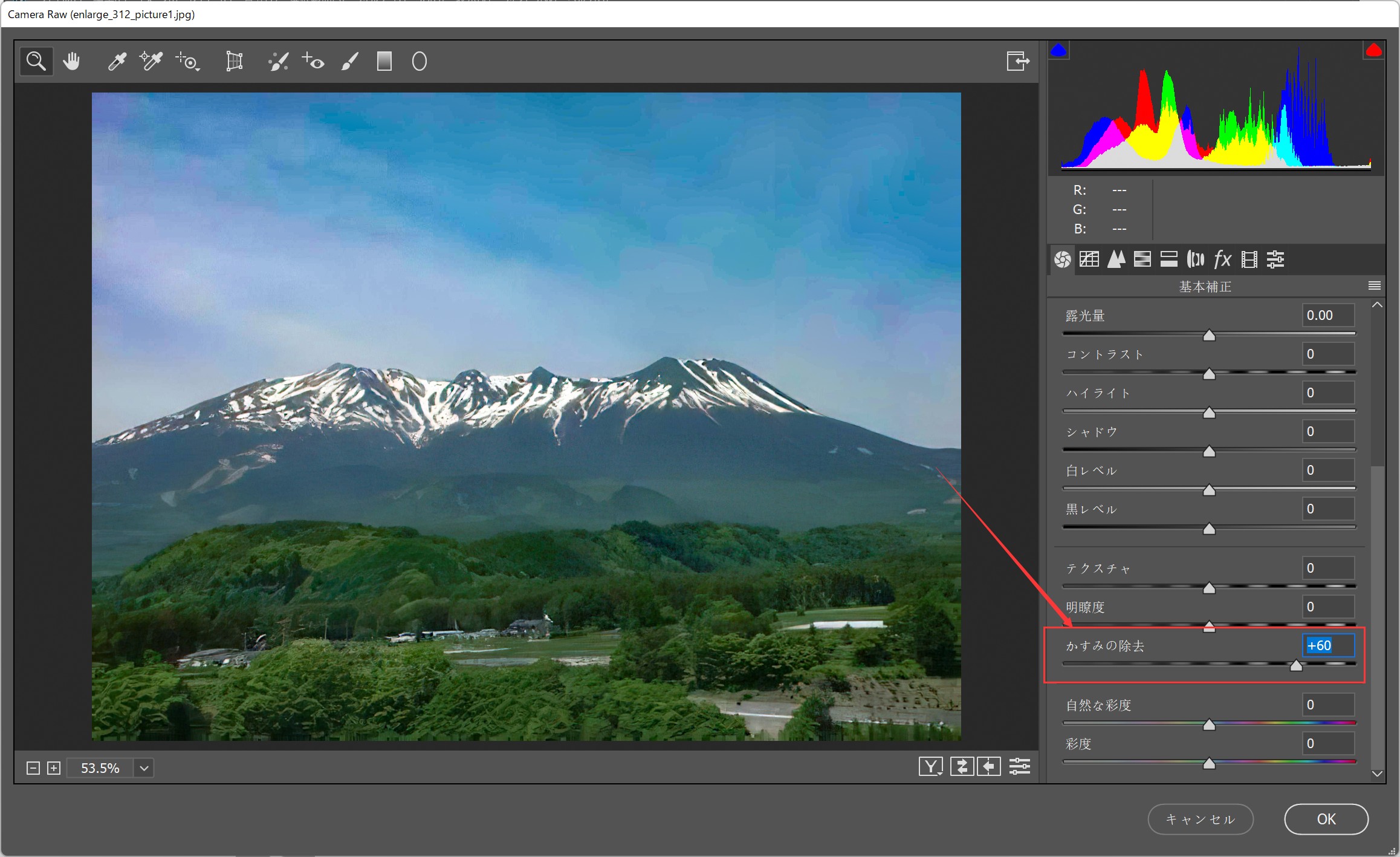Click the 露光量 value input field
The image size is (1400, 857).
click(x=1327, y=315)
